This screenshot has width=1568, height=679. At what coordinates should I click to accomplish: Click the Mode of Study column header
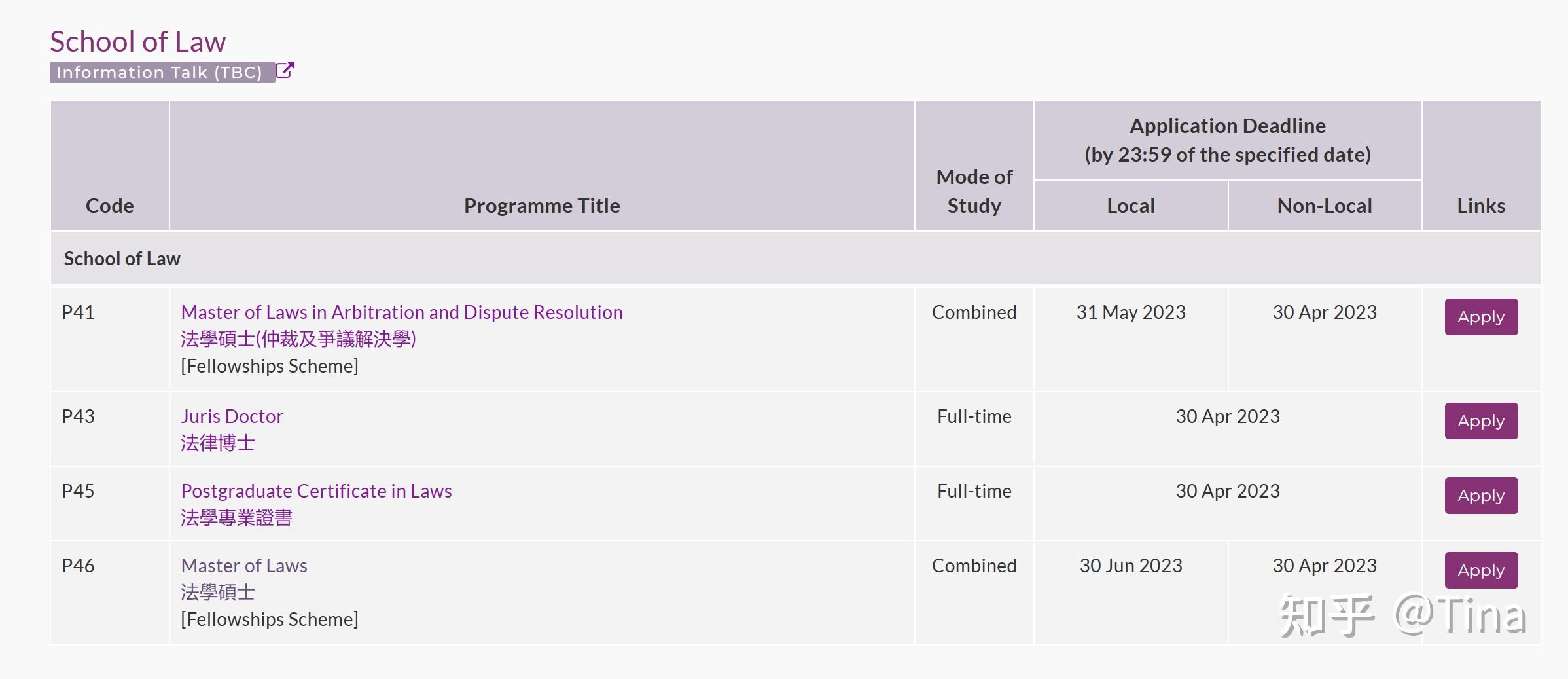[974, 191]
